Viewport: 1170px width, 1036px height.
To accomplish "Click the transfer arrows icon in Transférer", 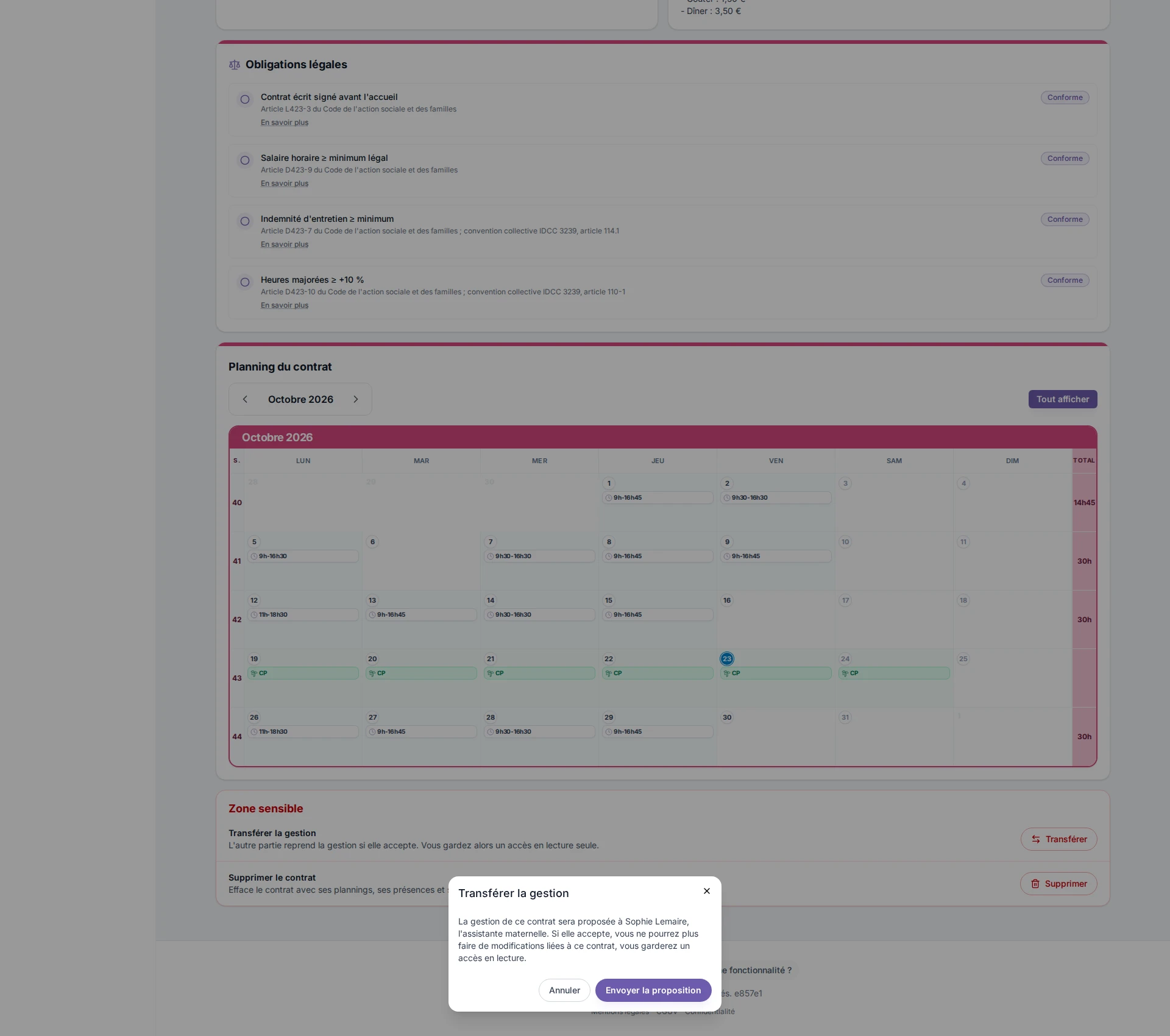I will coord(1036,839).
